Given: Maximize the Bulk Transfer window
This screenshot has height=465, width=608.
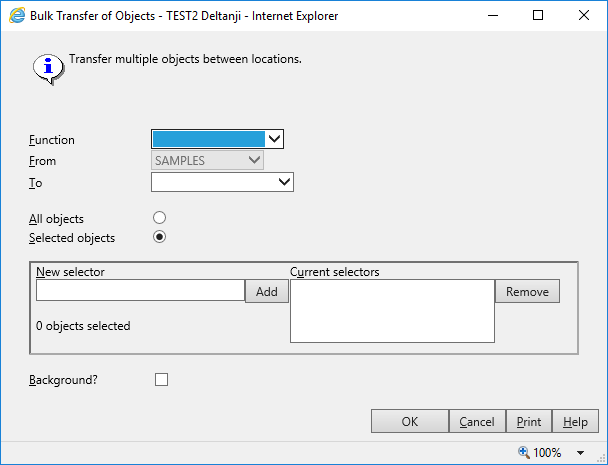Looking at the screenshot, I should (538, 16).
